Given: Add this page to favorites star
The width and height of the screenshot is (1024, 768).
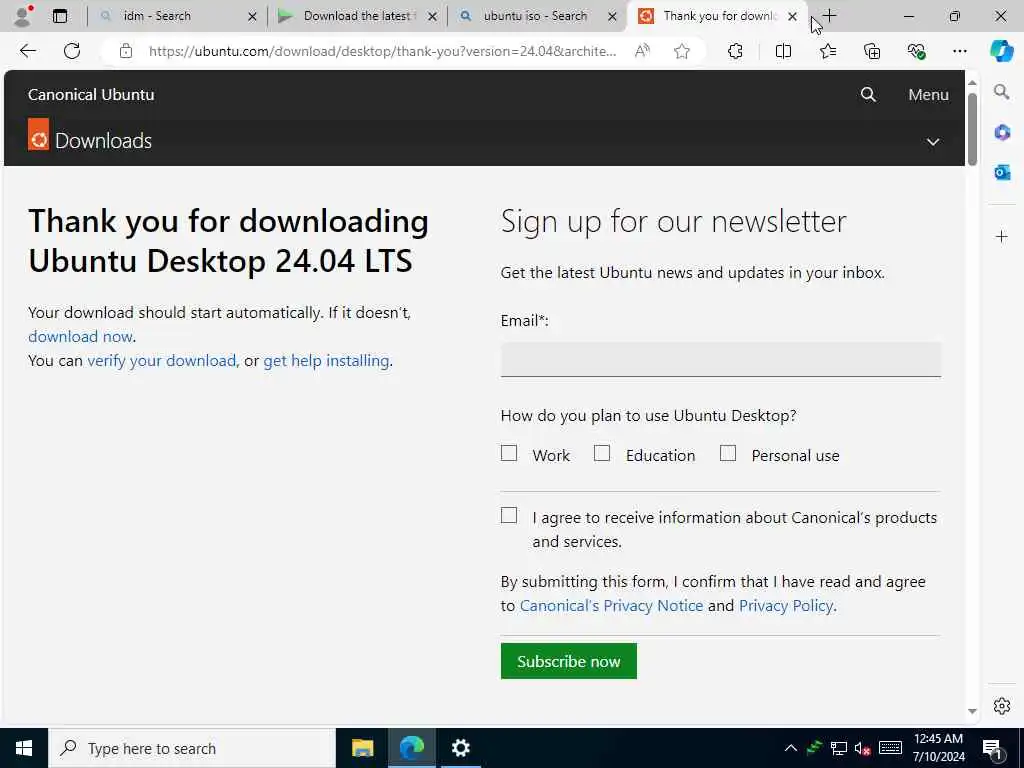Looking at the screenshot, I should coord(682,51).
